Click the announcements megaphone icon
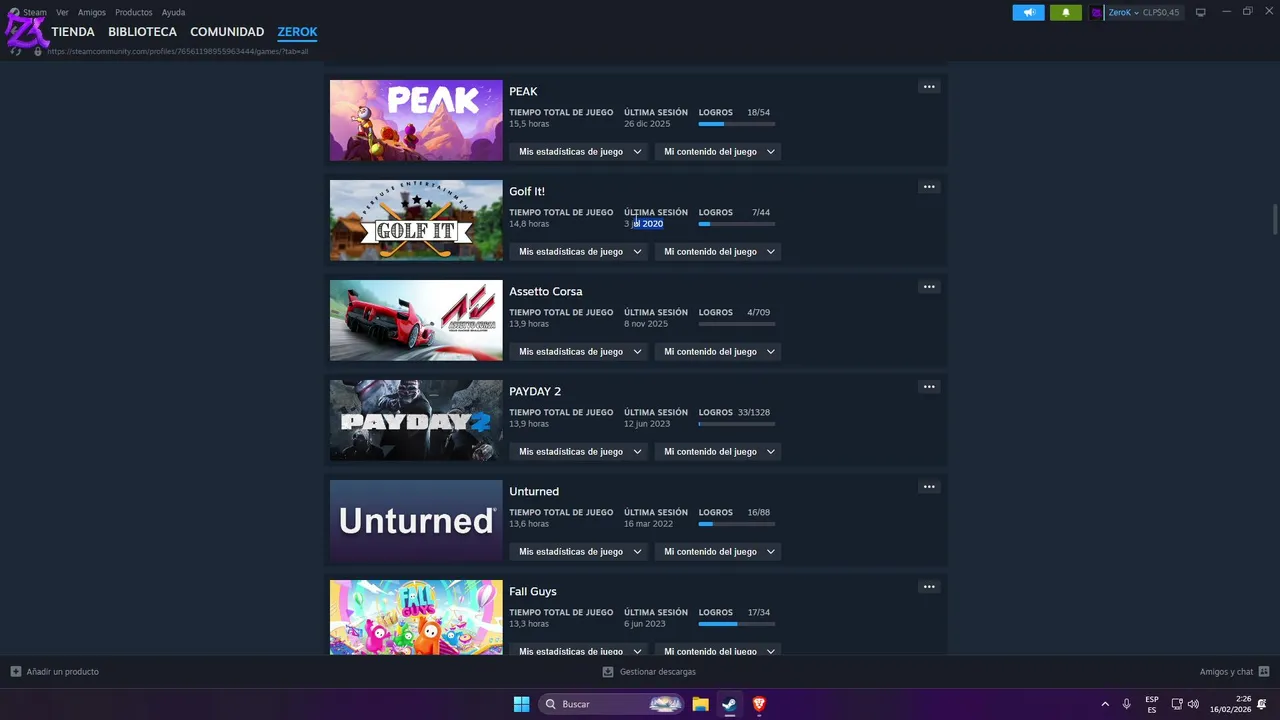1280x720 pixels. [x=1028, y=13]
